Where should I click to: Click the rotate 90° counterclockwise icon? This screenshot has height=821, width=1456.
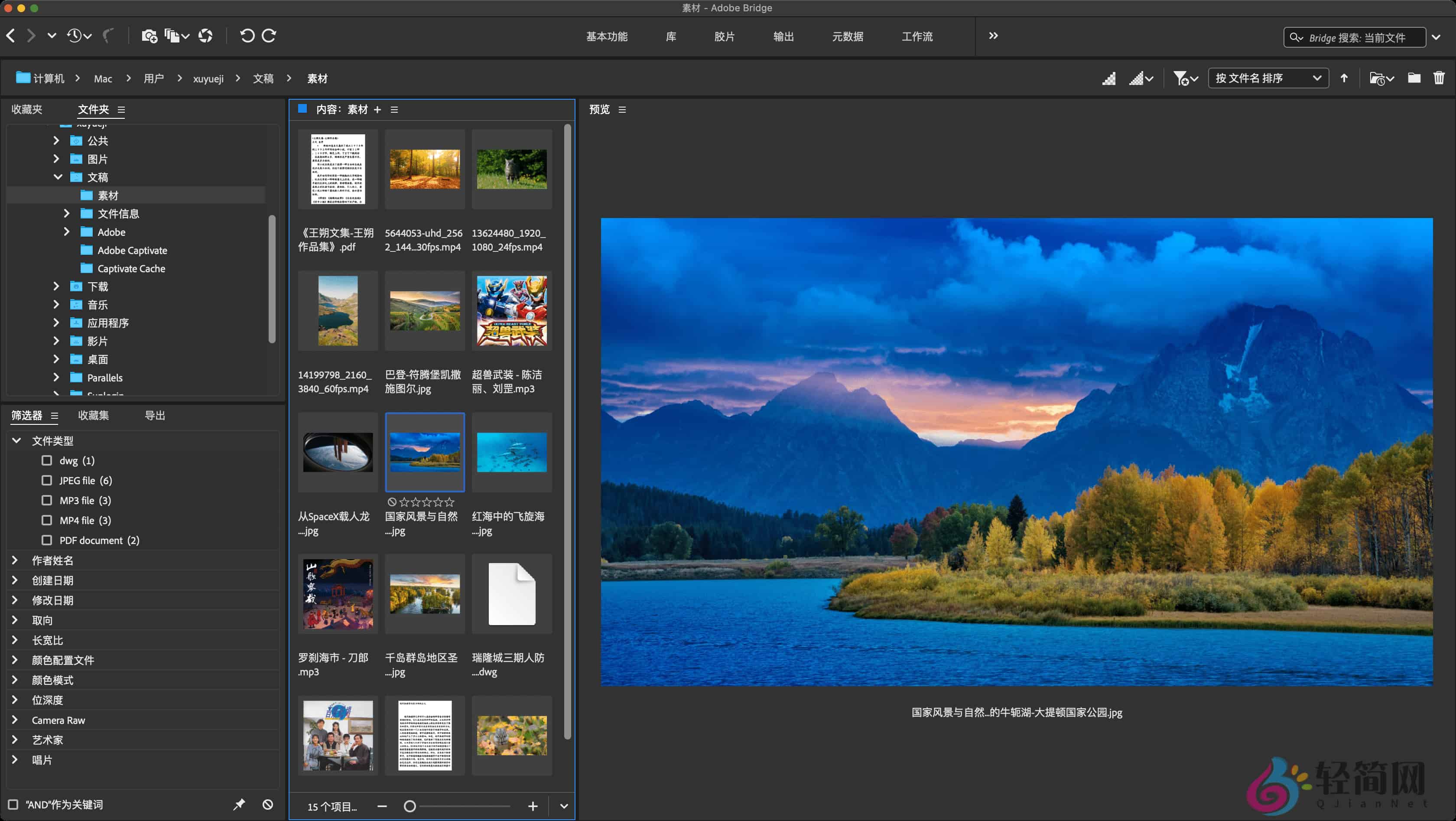click(247, 36)
